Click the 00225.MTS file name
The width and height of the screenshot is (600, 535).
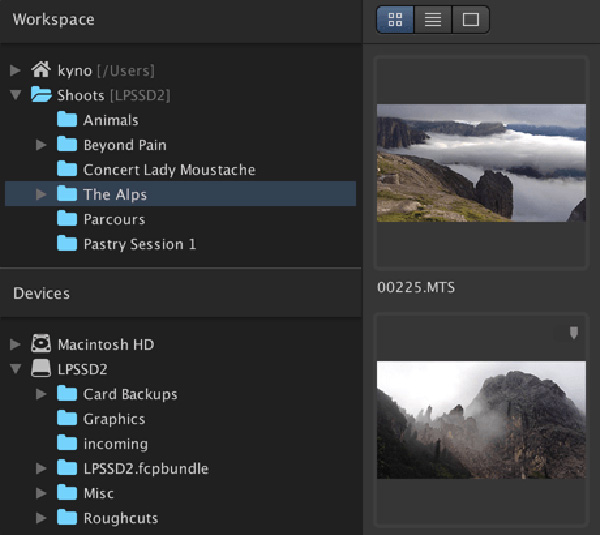point(416,287)
